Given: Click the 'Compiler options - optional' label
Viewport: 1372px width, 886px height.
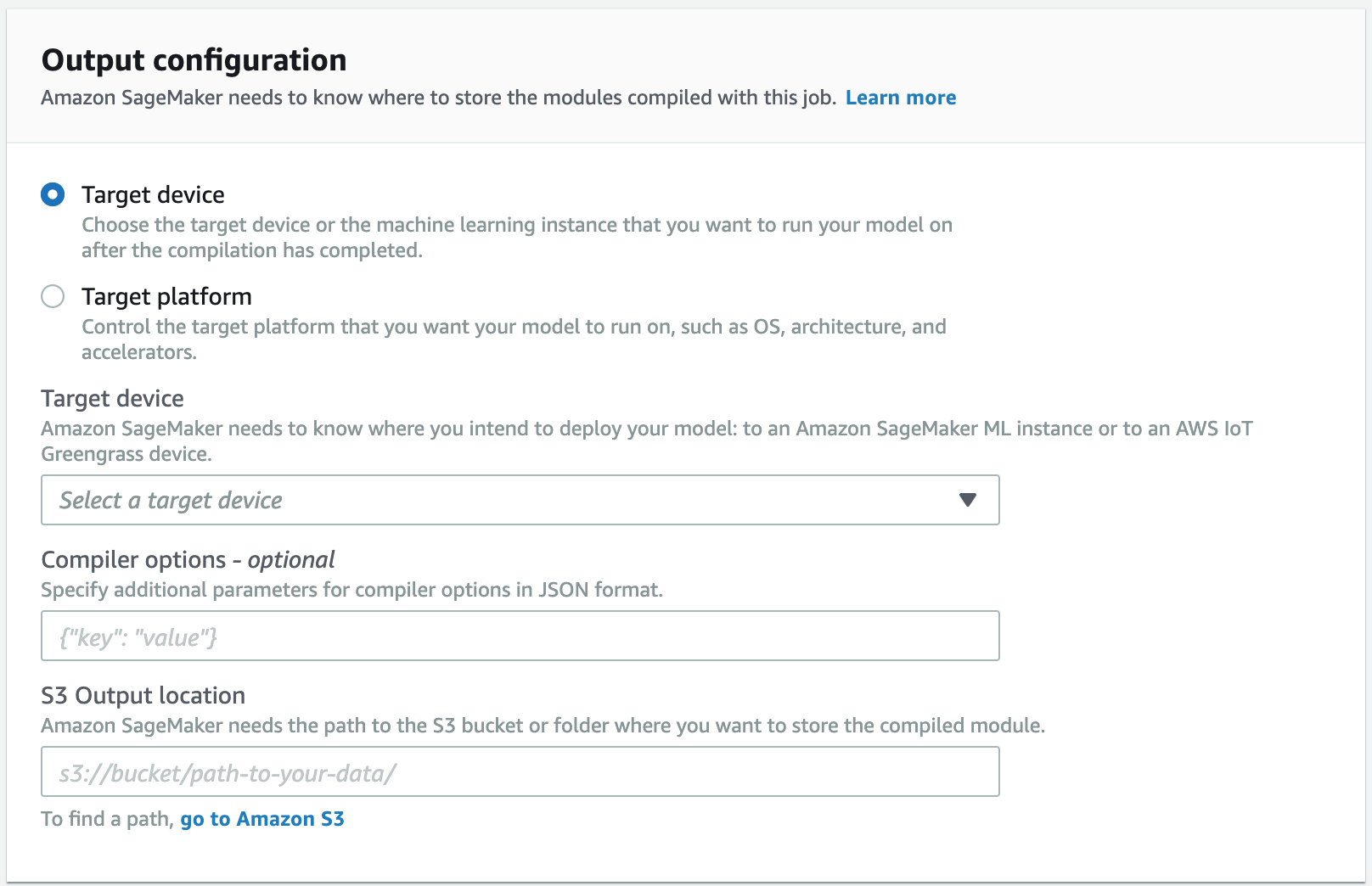Looking at the screenshot, I should 187,559.
